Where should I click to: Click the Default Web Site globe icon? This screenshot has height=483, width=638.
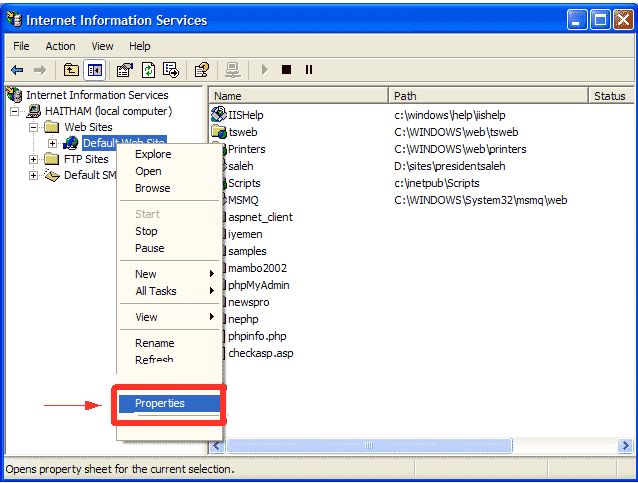tap(71, 143)
